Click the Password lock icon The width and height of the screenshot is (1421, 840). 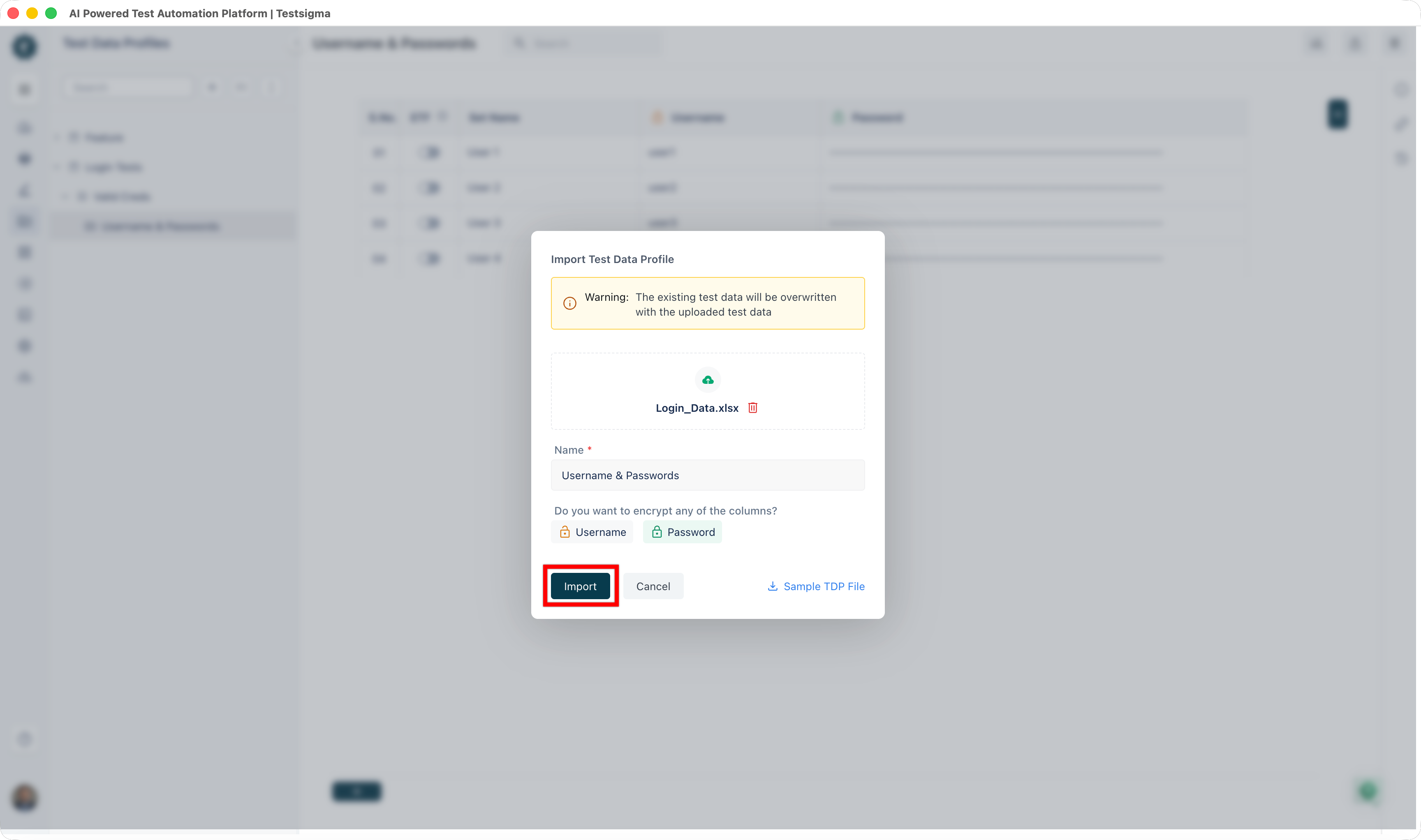pos(656,532)
